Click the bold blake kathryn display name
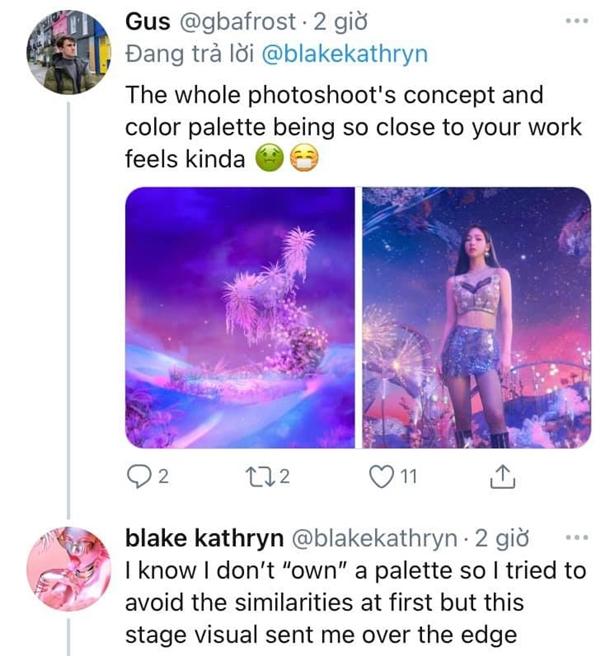 click(203, 538)
